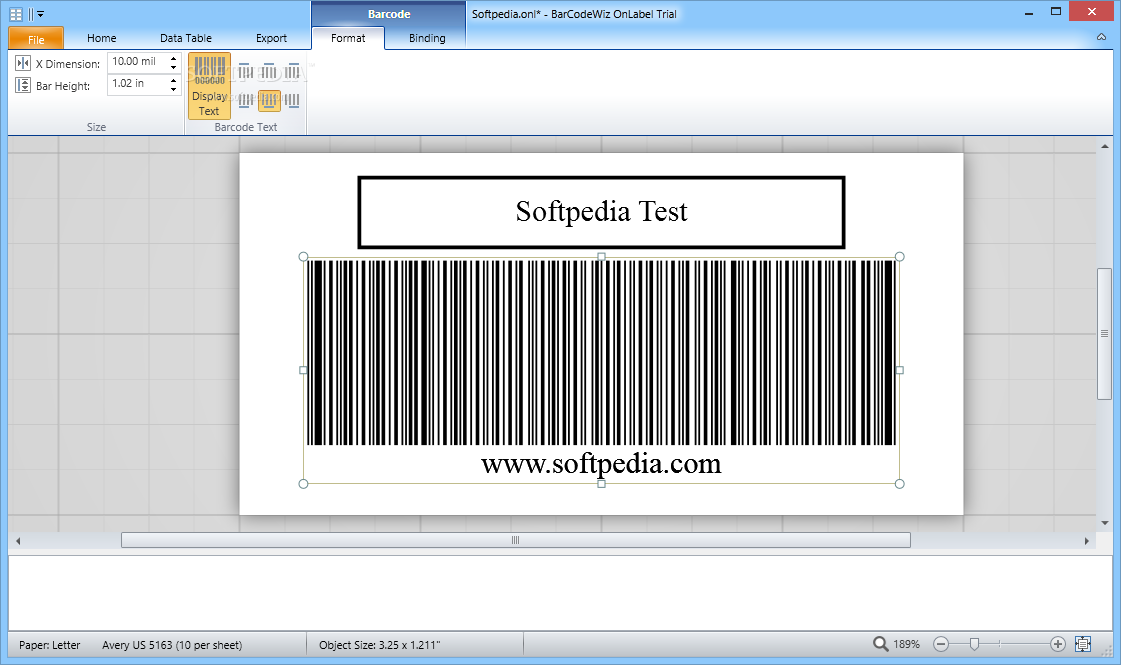The height and width of the screenshot is (665, 1121).
Task: Click the X Dimension icon
Action: [x=23, y=63]
